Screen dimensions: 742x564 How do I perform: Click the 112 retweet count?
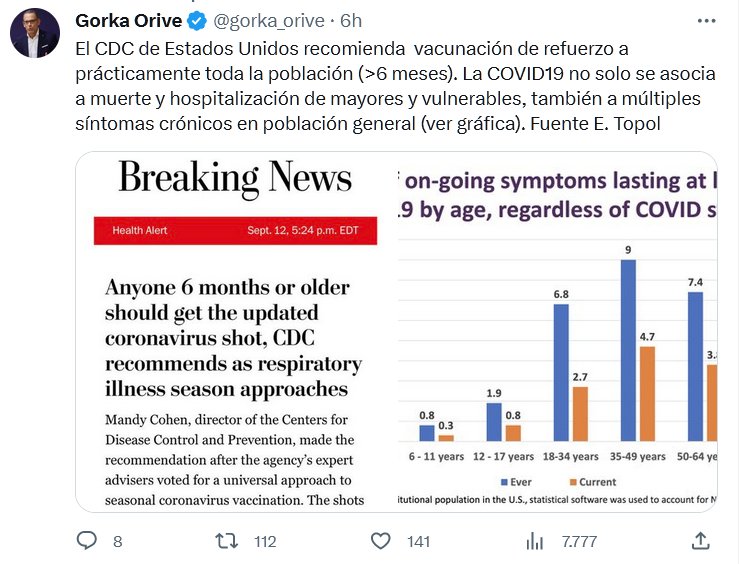click(x=265, y=541)
